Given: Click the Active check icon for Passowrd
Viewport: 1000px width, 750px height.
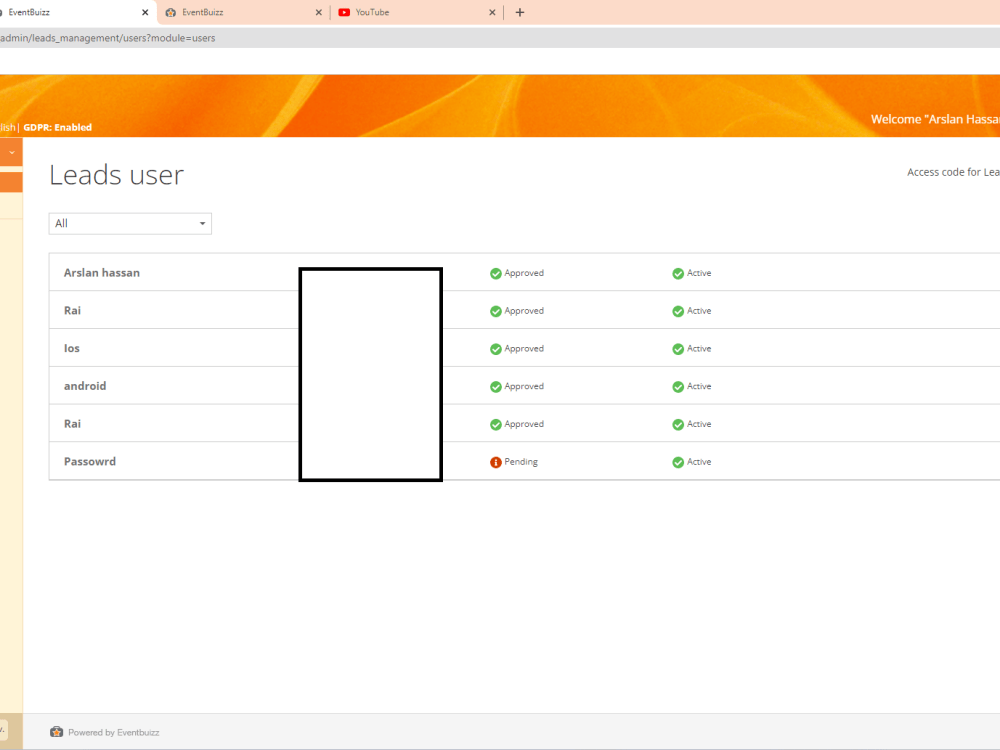Looking at the screenshot, I should point(678,462).
